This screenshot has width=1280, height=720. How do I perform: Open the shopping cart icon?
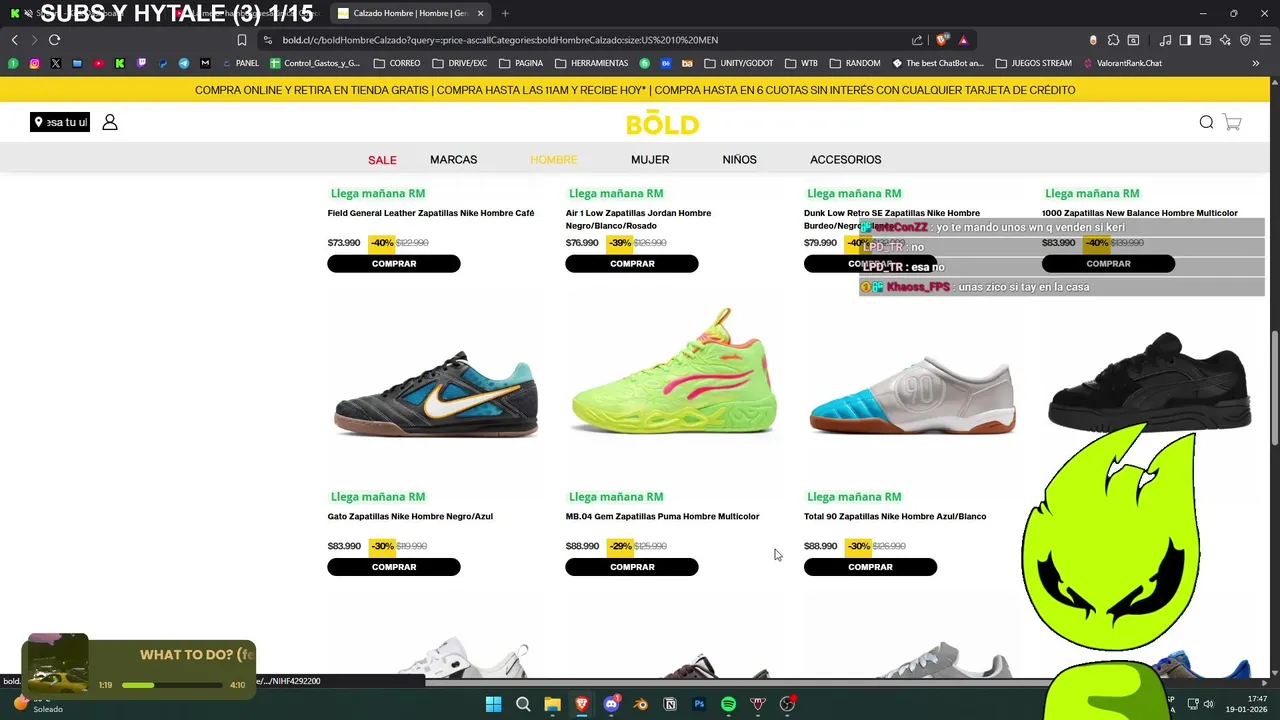[x=1232, y=122]
